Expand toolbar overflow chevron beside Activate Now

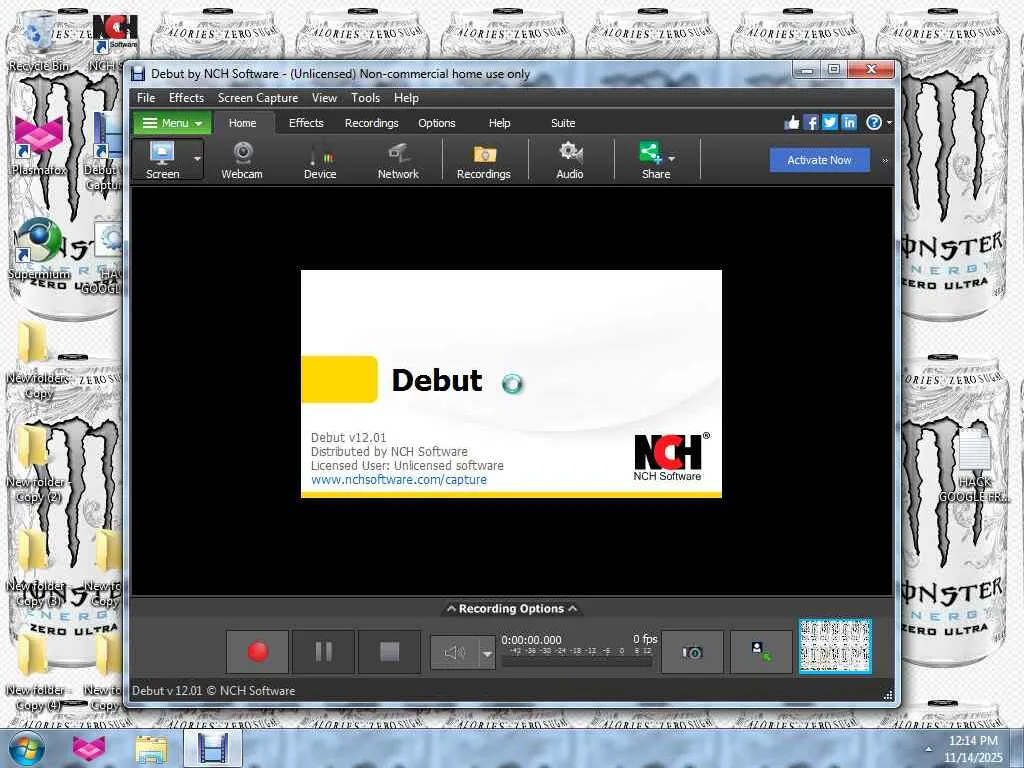click(885, 161)
